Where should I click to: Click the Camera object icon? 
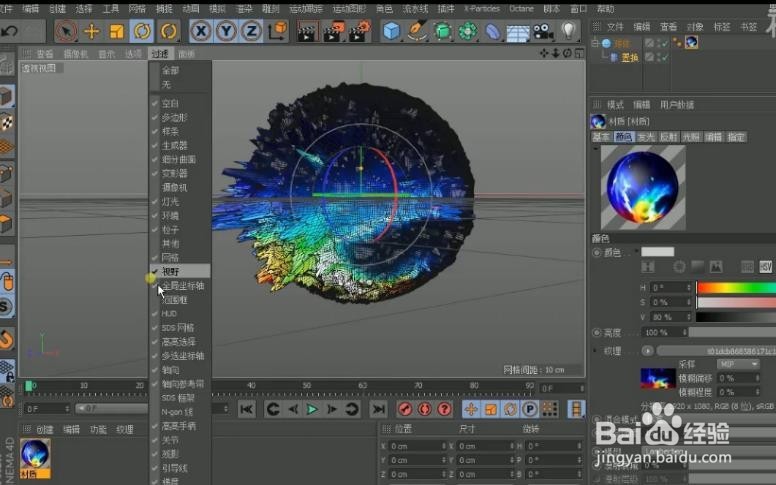543,32
